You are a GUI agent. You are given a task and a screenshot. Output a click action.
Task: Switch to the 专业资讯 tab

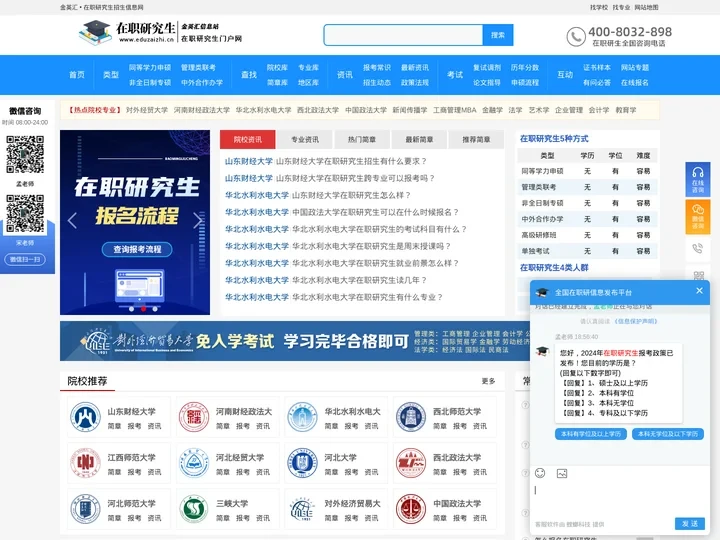(x=305, y=140)
